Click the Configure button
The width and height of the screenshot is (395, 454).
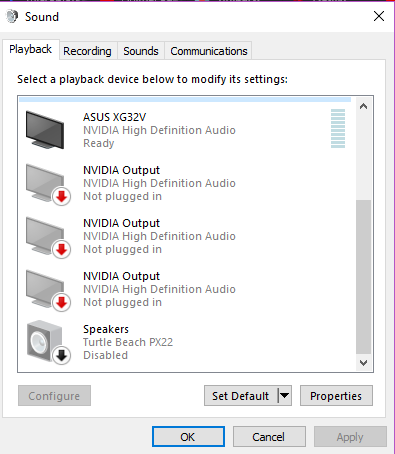tap(54, 396)
